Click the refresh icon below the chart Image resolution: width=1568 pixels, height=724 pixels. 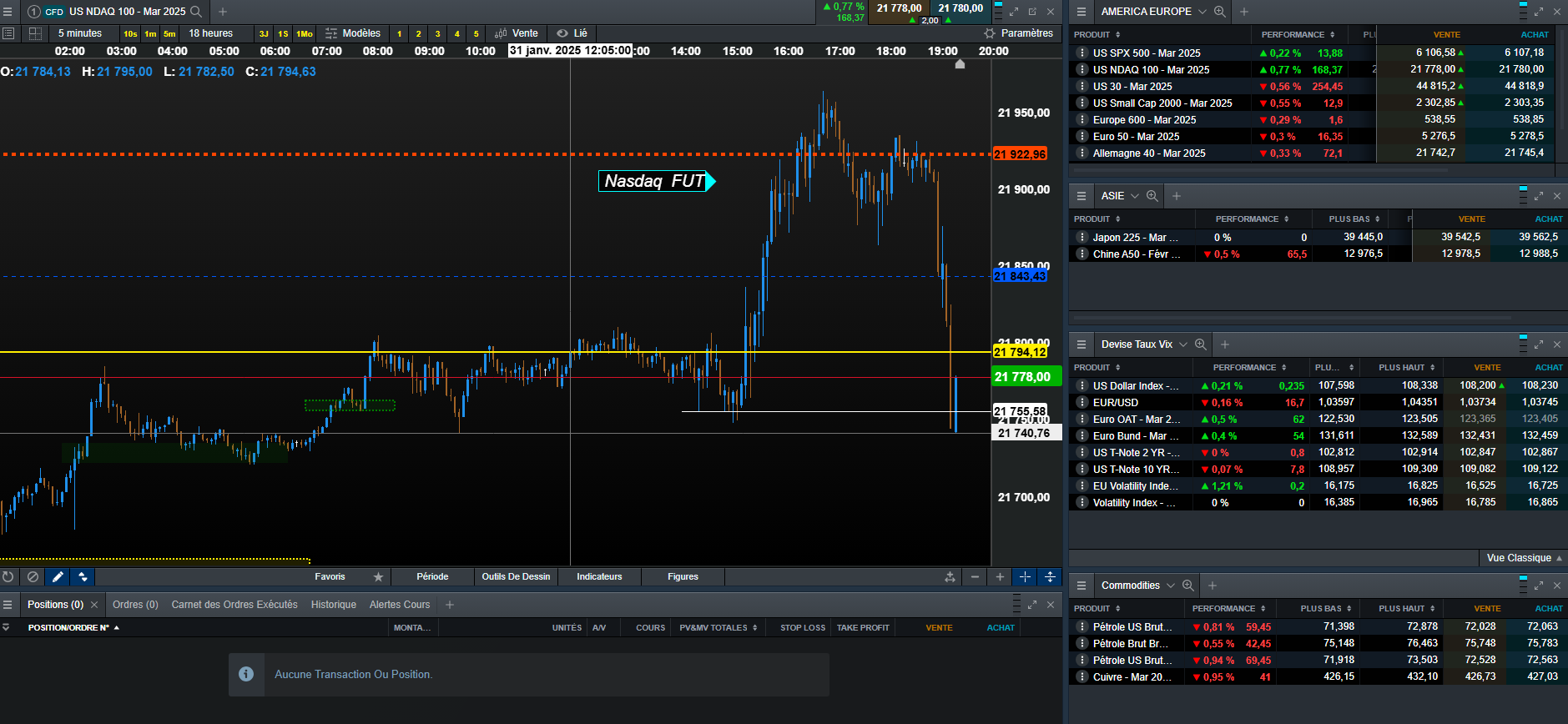click(8, 576)
